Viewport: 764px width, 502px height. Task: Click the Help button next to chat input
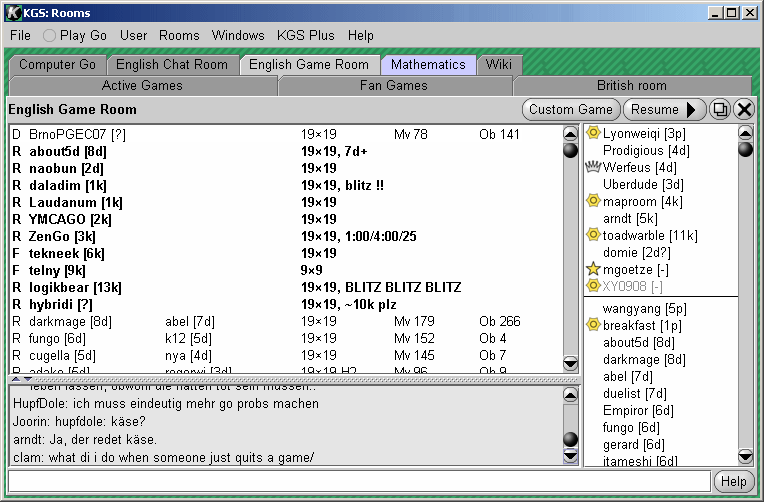click(x=733, y=482)
